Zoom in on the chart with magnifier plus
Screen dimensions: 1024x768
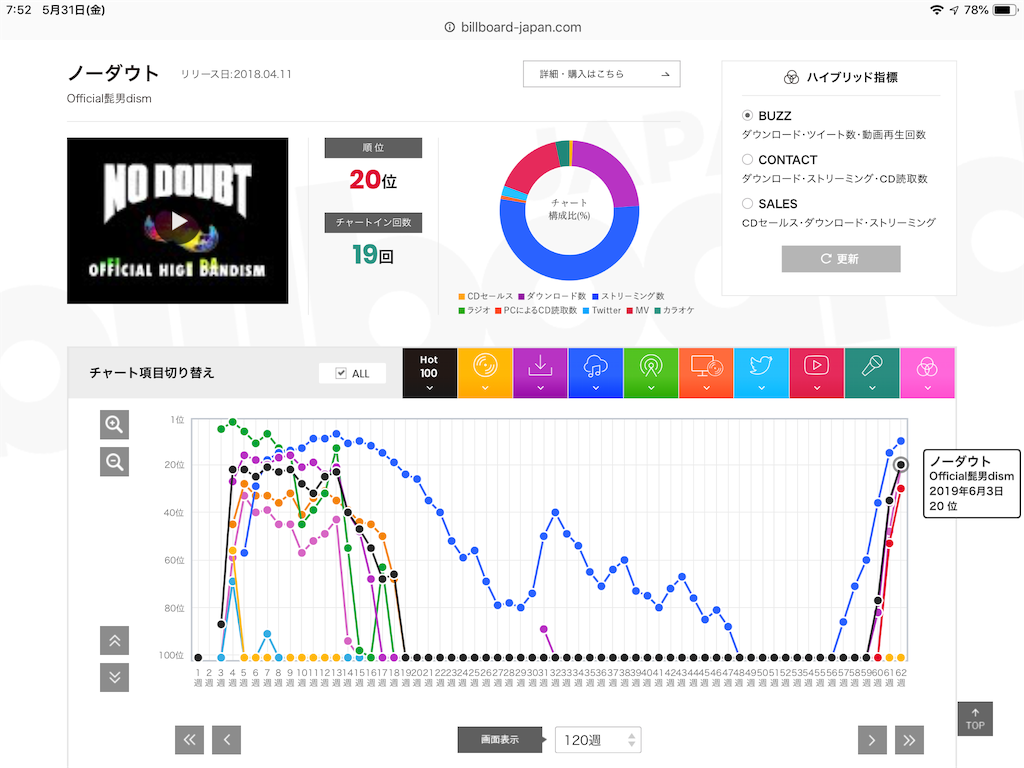pyautogui.click(x=114, y=424)
